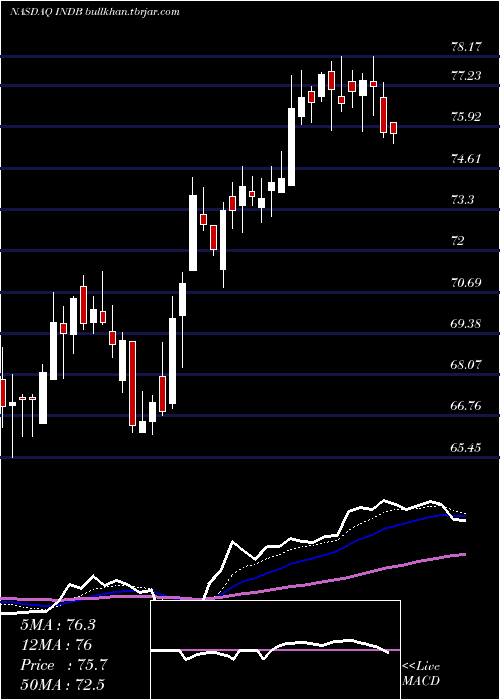The height and width of the screenshot is (700, 500).
Task: Click the <<Live MACD label
Action: (421, 674)
